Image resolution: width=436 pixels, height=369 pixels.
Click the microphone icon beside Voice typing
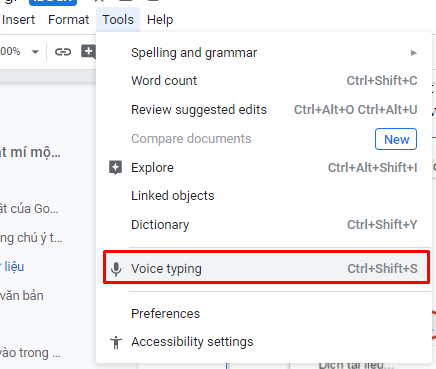116,269
